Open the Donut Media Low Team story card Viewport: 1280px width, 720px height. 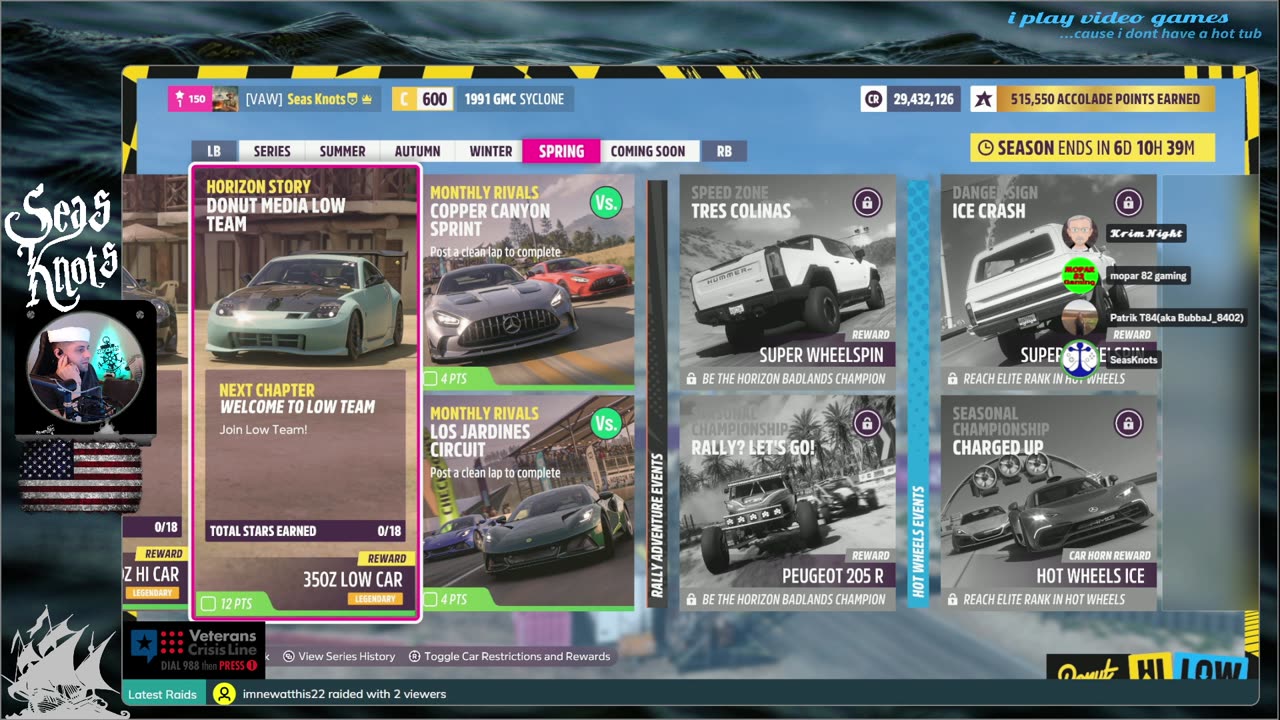pos(305,393)
